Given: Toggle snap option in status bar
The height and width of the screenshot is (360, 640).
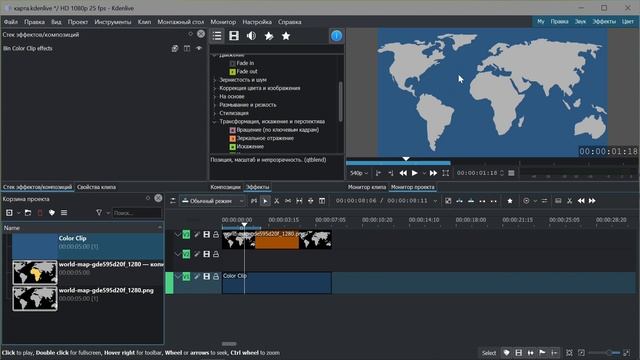Looking at the screenshot, I should (x=554, y=353).
